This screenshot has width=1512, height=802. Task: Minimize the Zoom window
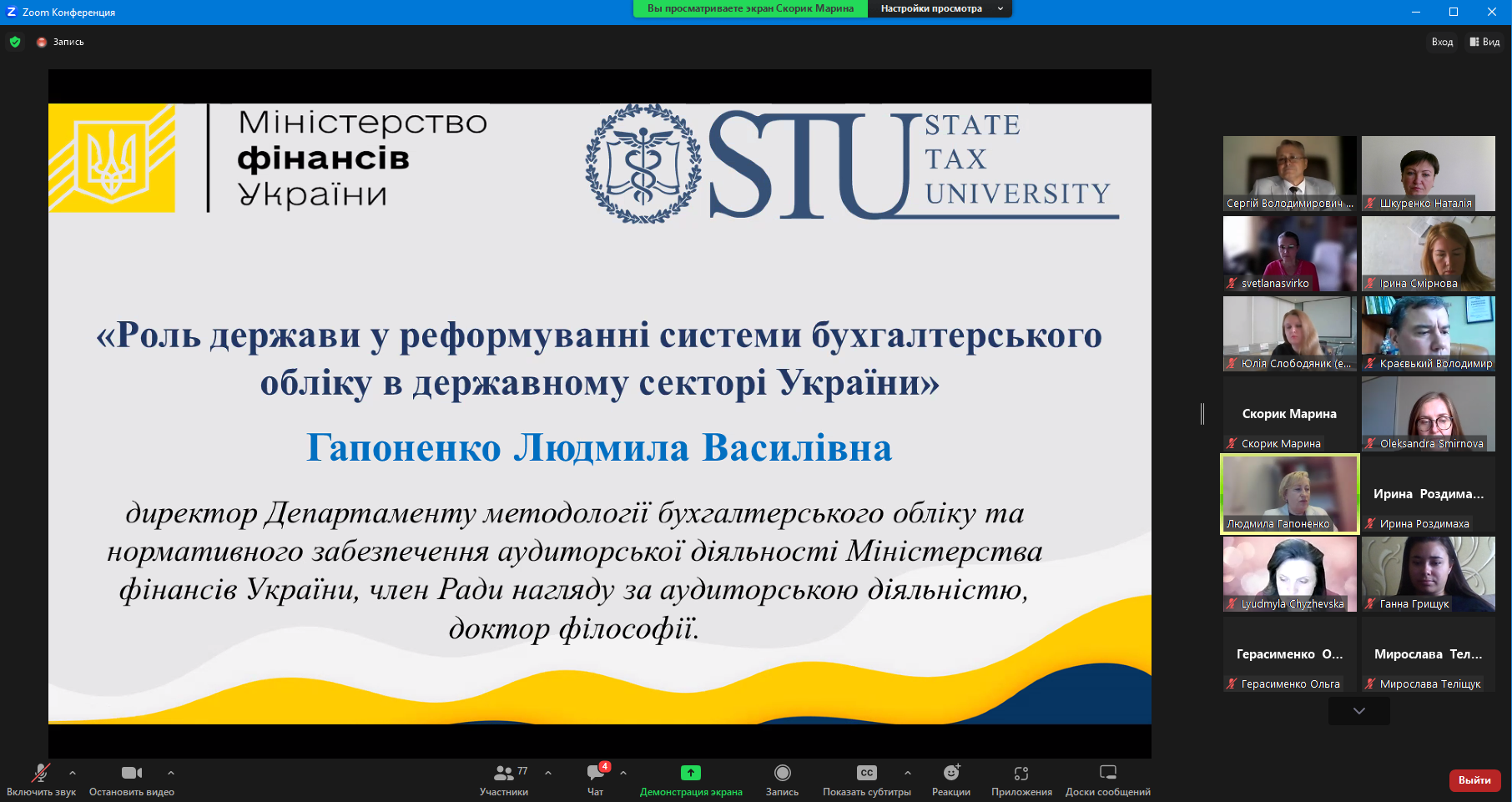[x=1416, y=12]
